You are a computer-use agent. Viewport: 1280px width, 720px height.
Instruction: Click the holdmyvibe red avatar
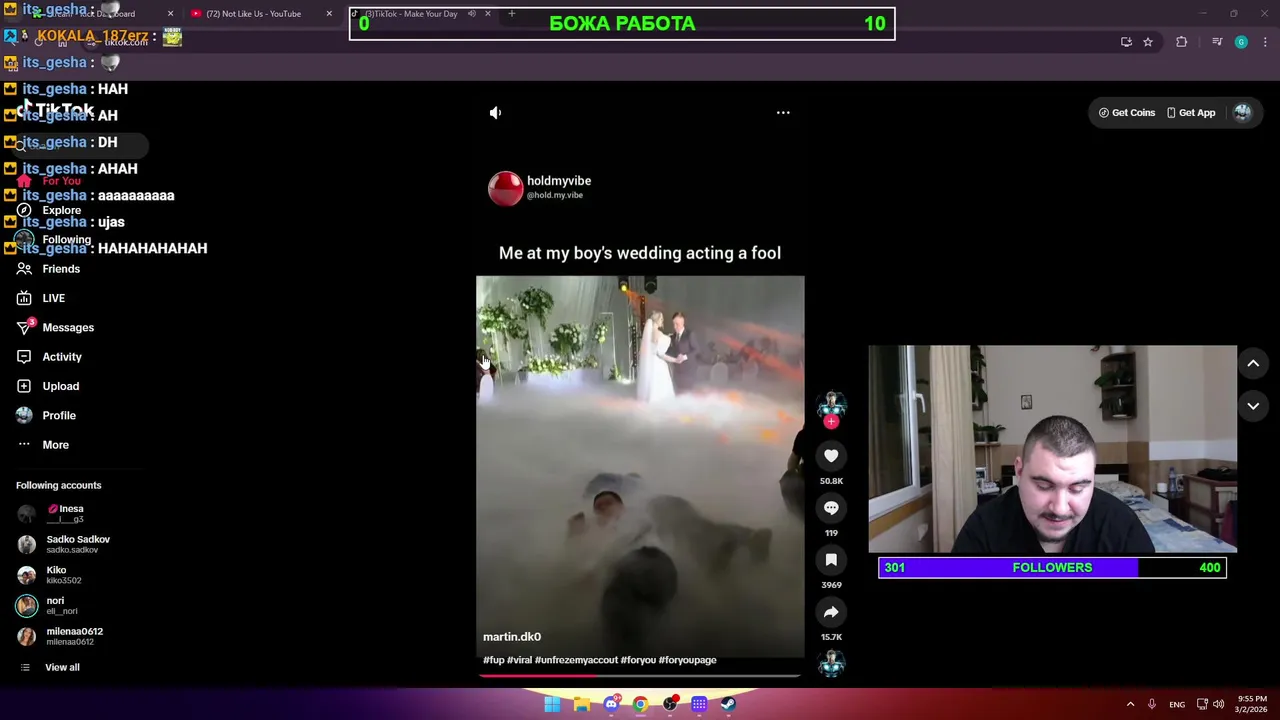(x=505, y=188)
